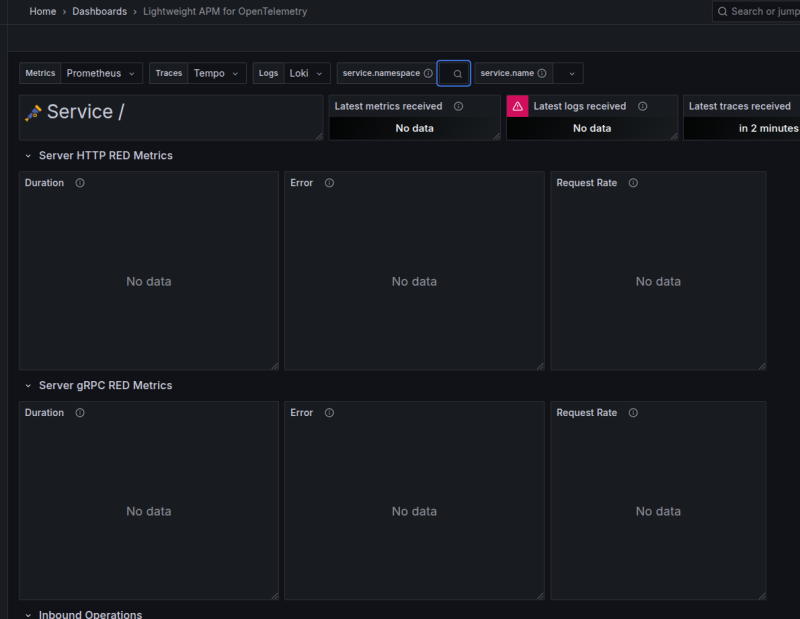Click info icon on Latest metrics received panel

pos(458,106)
